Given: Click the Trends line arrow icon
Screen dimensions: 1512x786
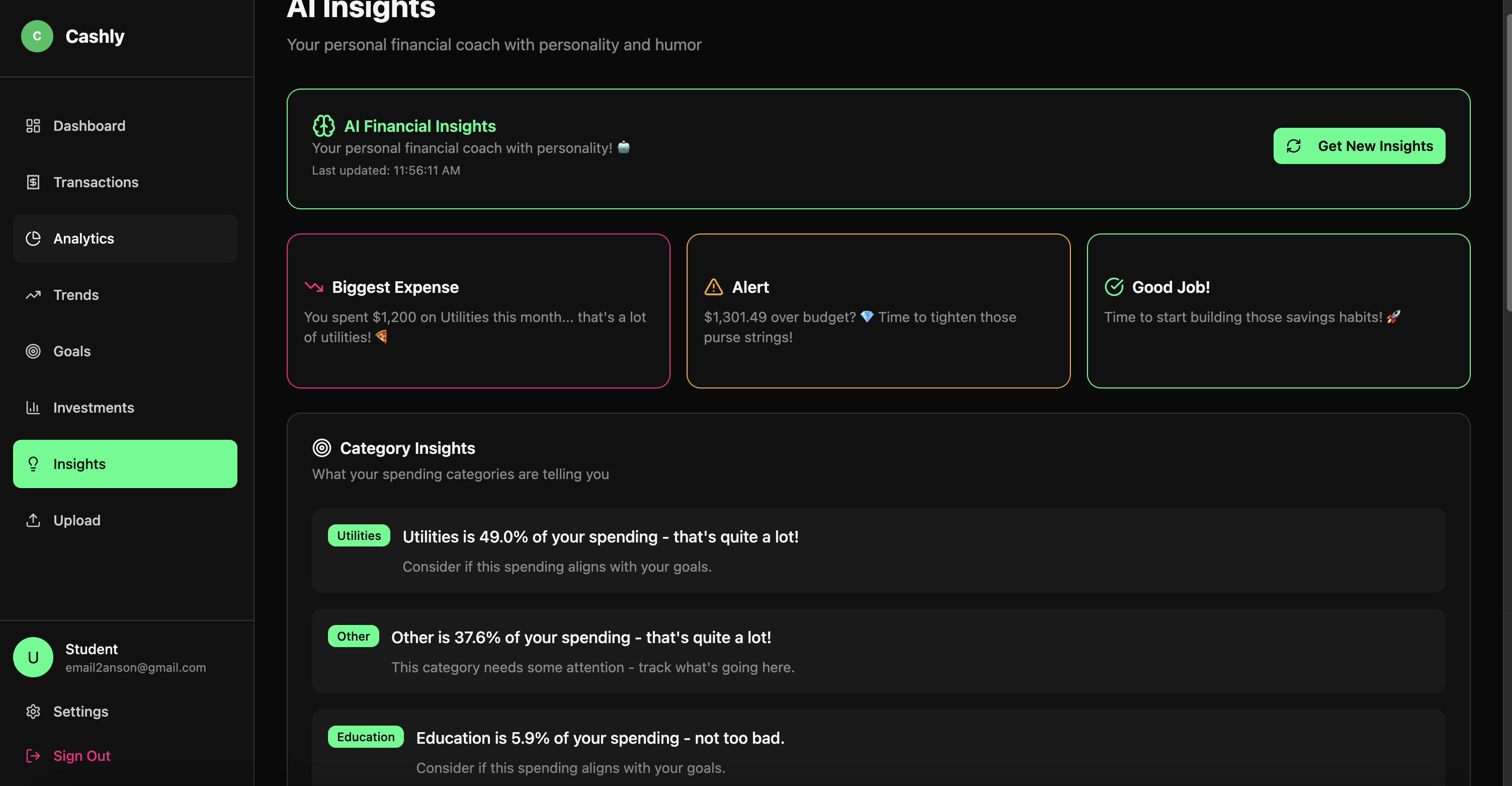Looking at the screenshot, I should point(33,295).
